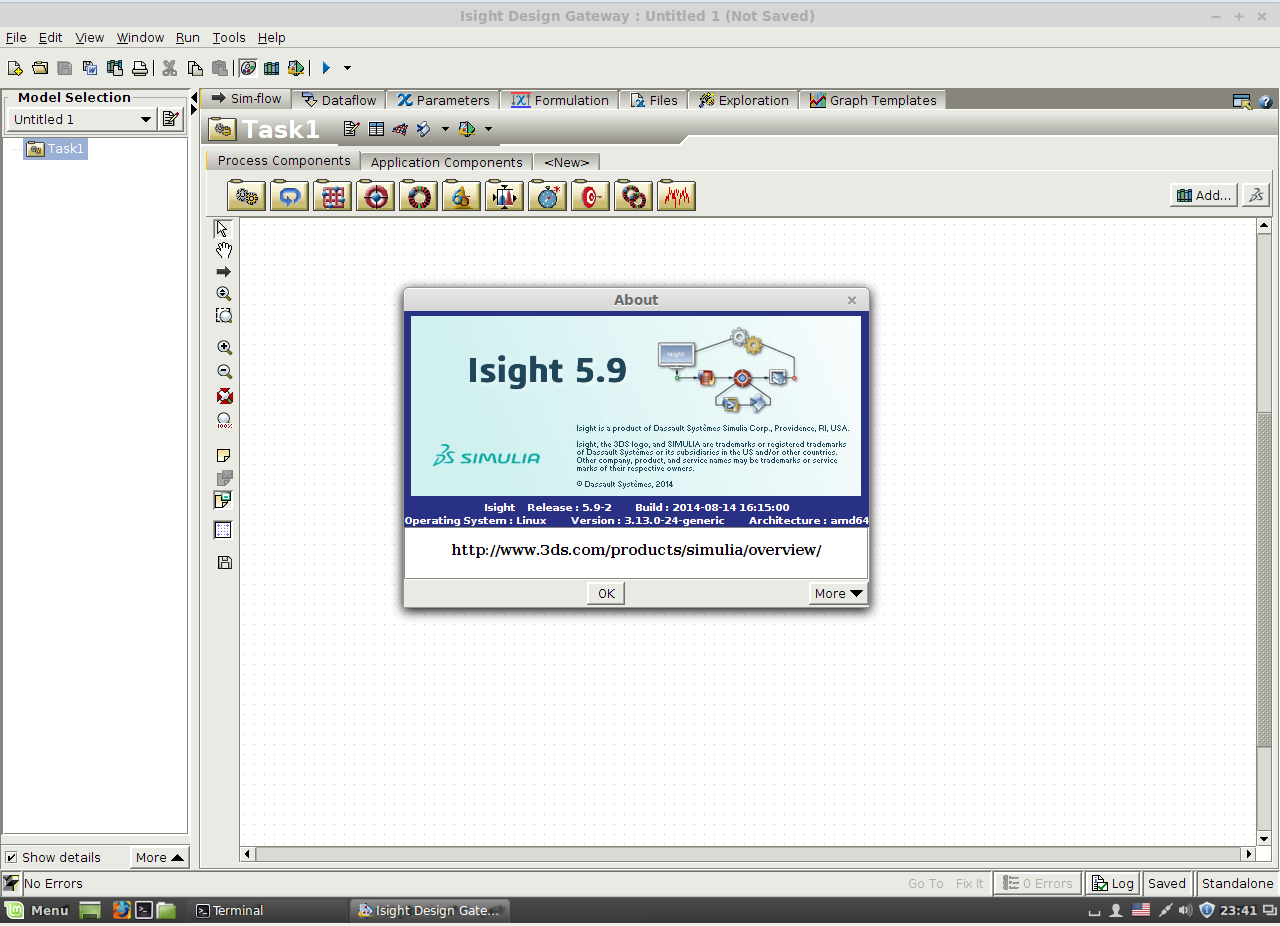
Task: Select the red waveform component icon
Action: click(x=676, y=195)
